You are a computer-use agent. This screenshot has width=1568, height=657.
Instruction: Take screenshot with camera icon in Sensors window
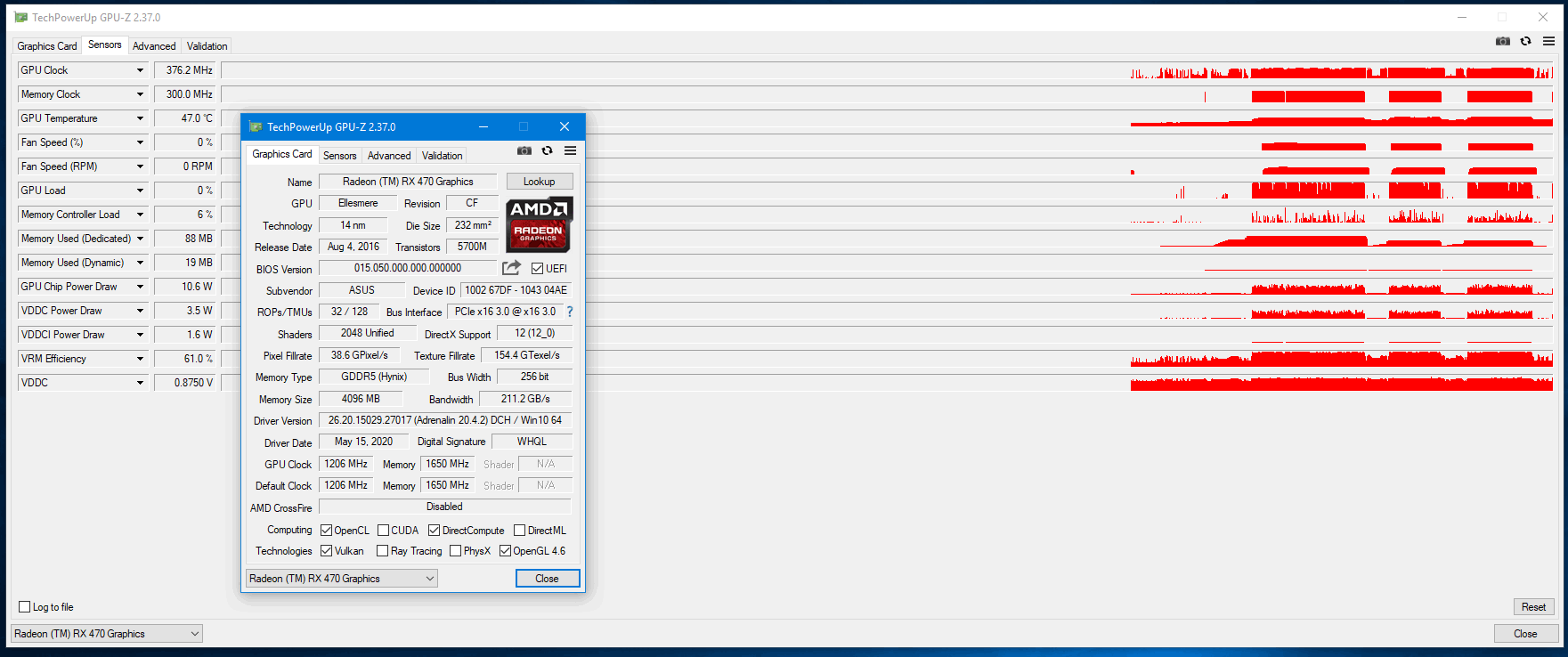[1503, 41]
